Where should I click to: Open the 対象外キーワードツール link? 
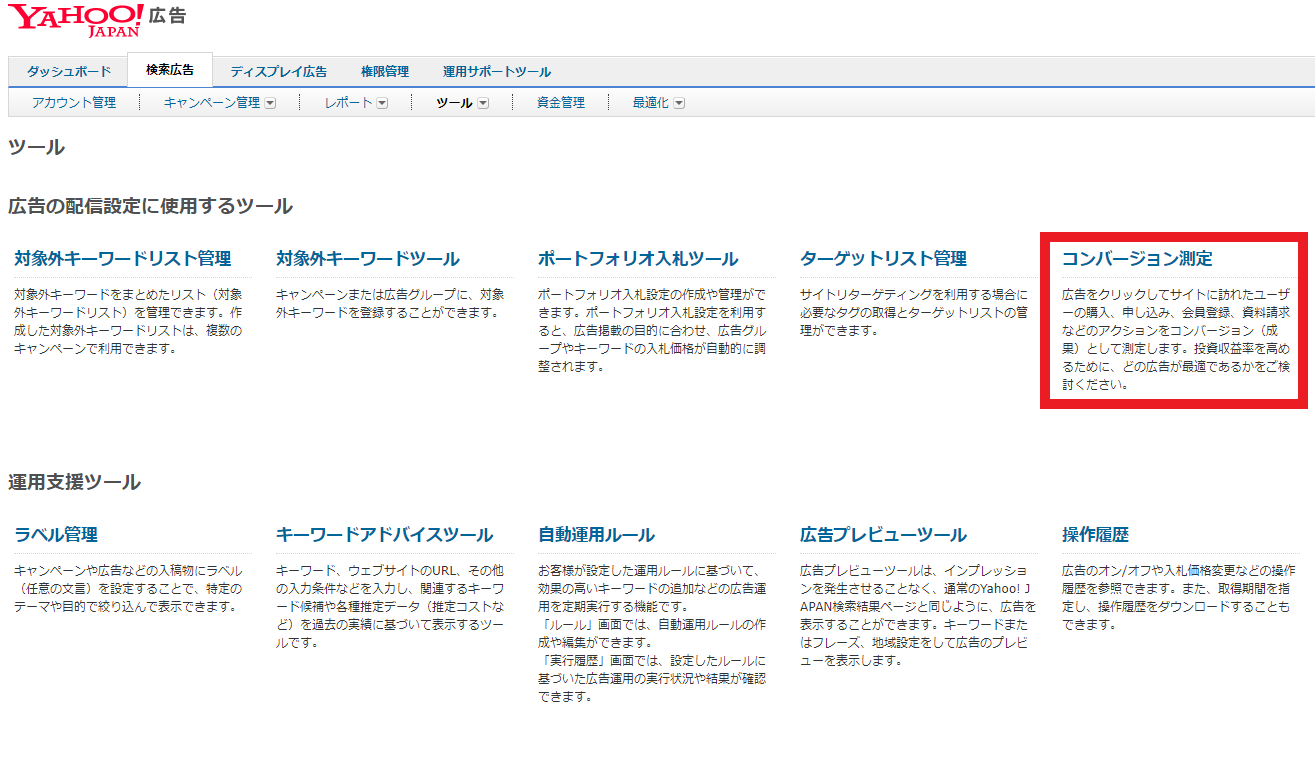click(x=368, y=259)
